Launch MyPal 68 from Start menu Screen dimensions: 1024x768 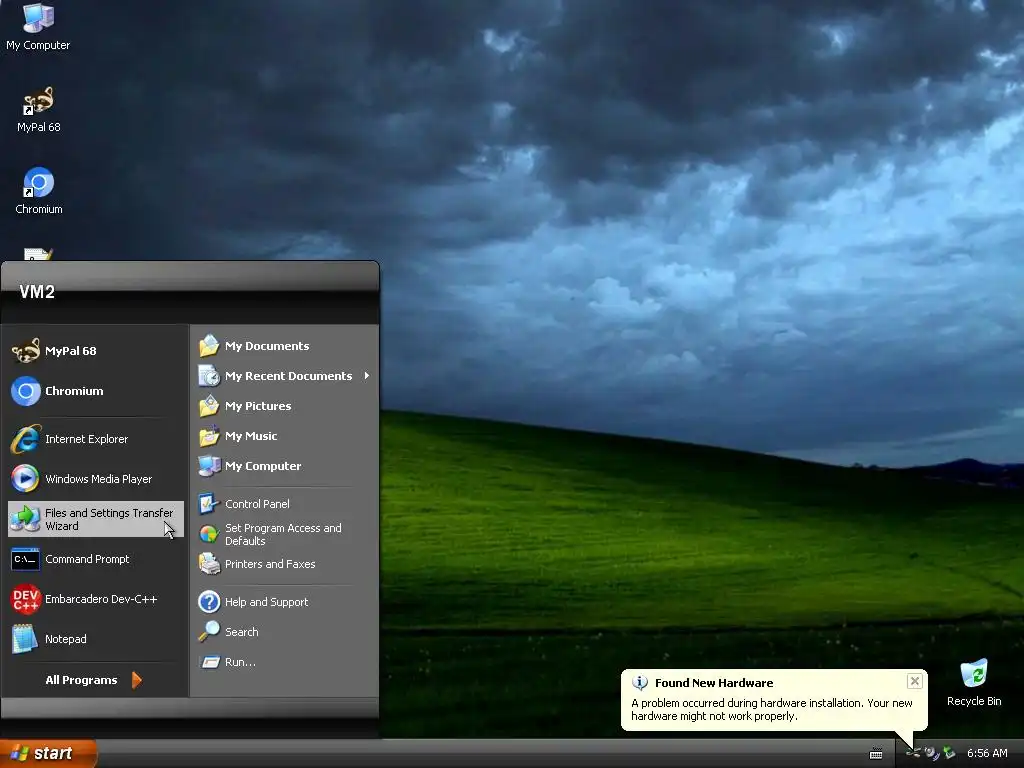click(96, 351)
